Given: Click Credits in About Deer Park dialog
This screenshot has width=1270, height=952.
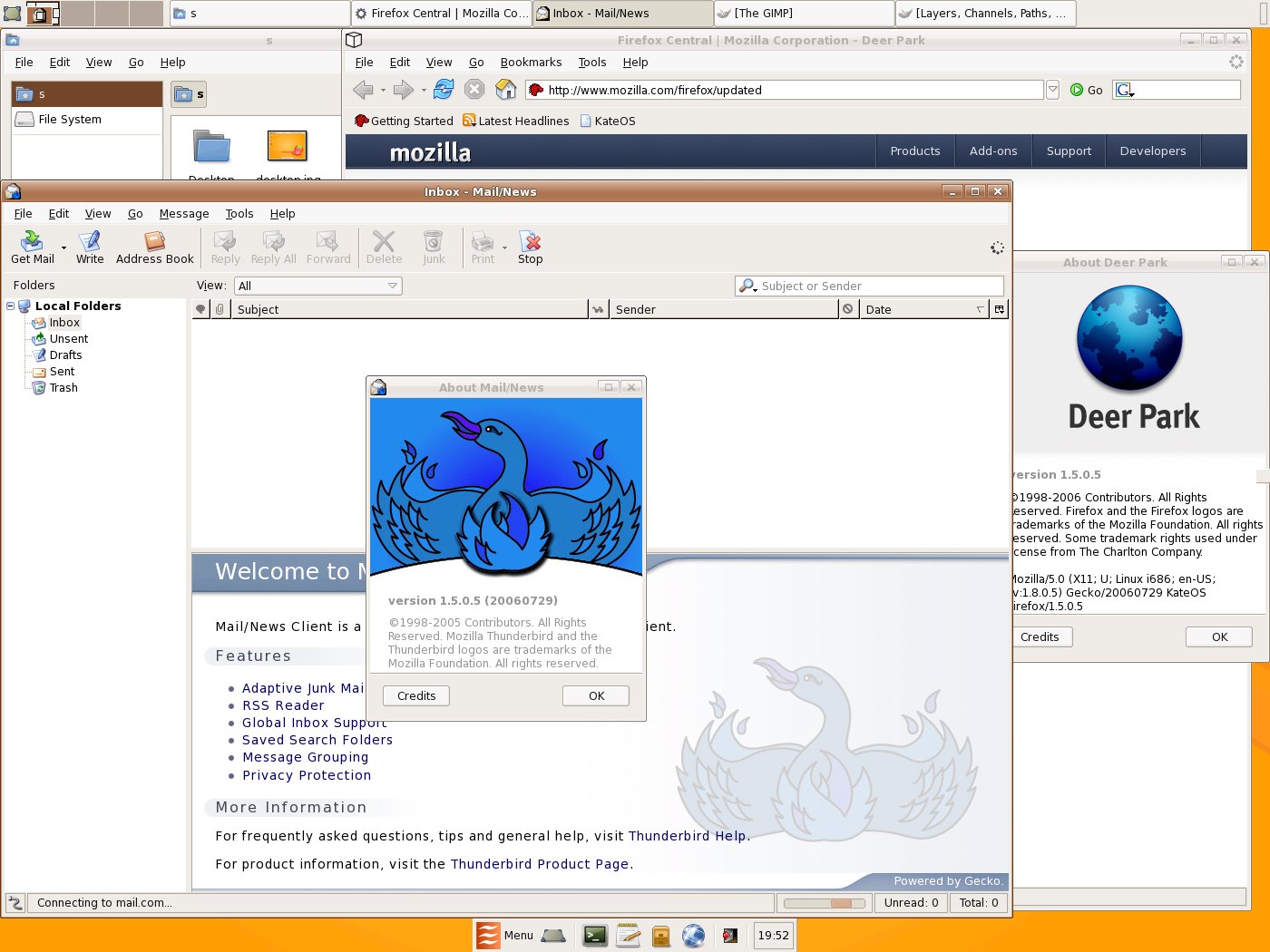Looking at the screenshot, I should point(1041,636).
